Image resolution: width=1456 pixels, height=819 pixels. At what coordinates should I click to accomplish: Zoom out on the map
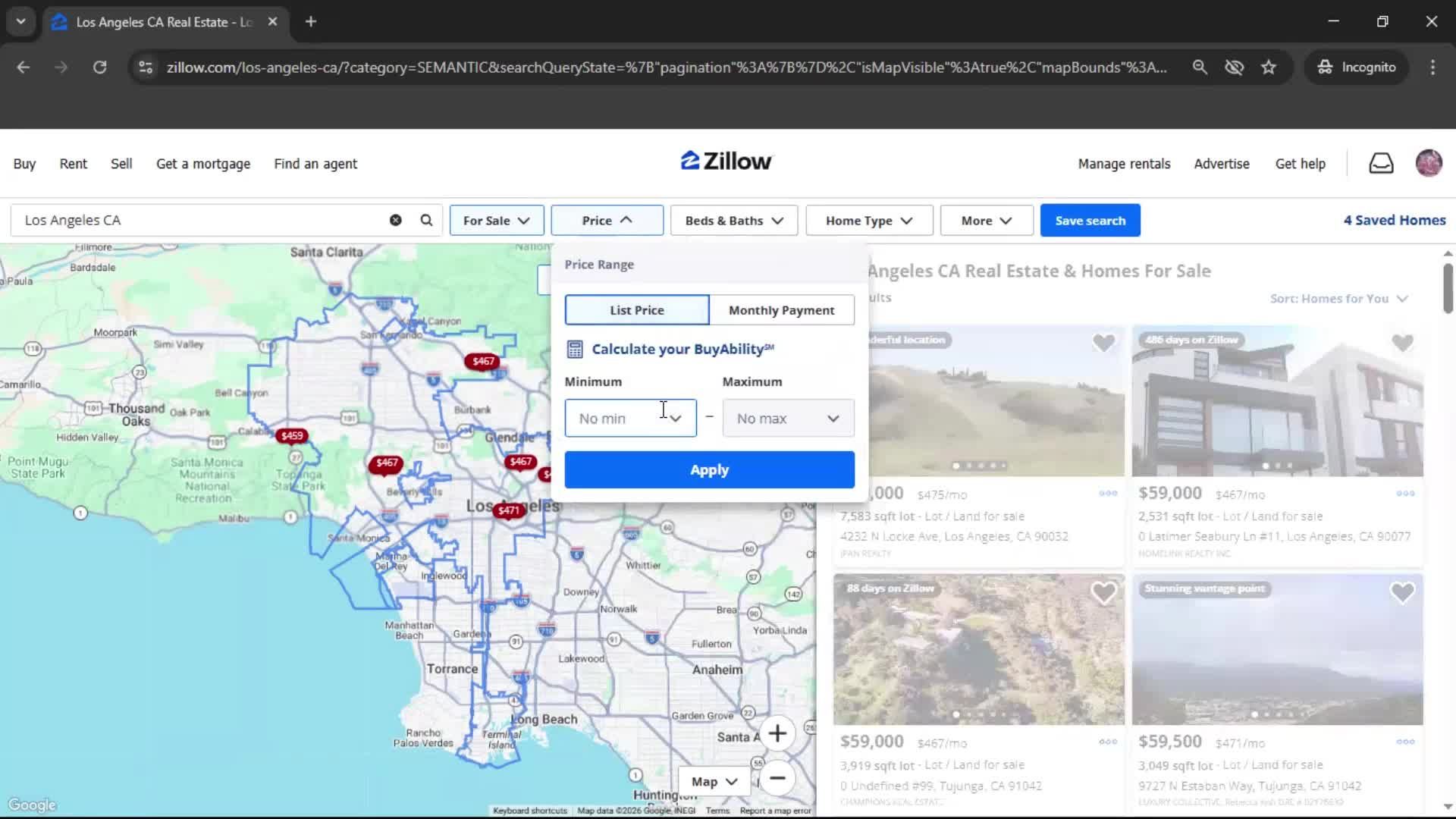point(777,778)
